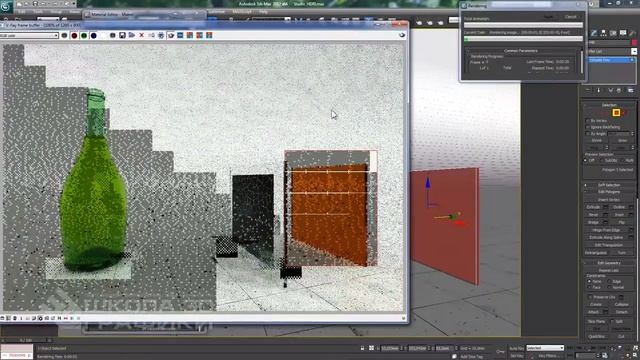Open the Modify tab in the command panel
Screen dimensions: 640x360
594,33
